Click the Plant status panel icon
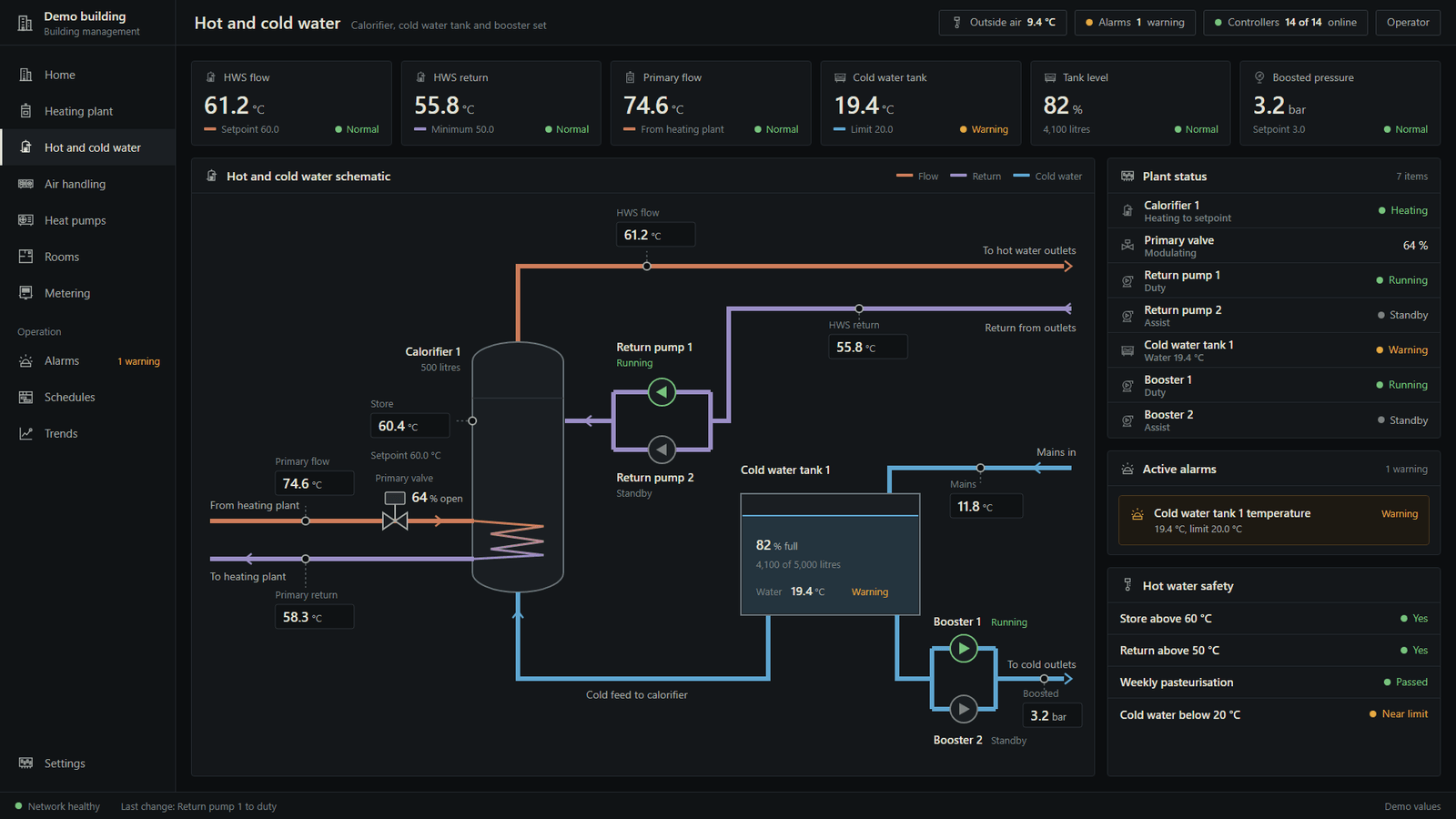This screenshot has width=1456, height=819. coord(1127,177)
